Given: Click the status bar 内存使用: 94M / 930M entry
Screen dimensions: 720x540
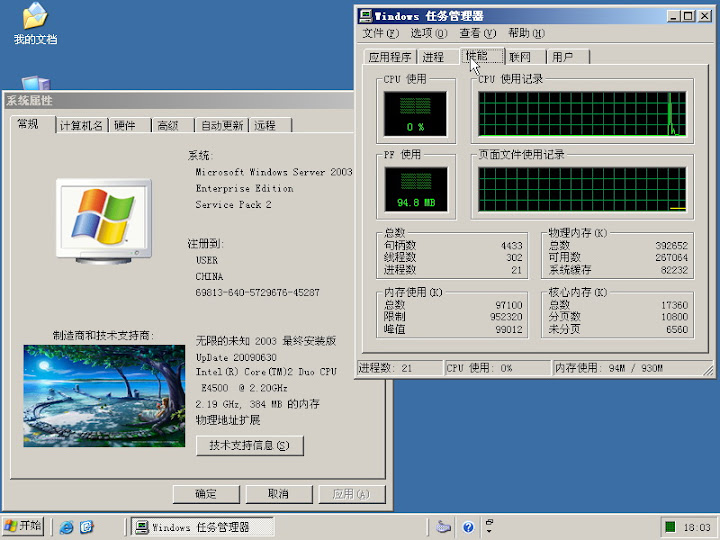Looking at the screenshot, I should [x=629, y=368].
